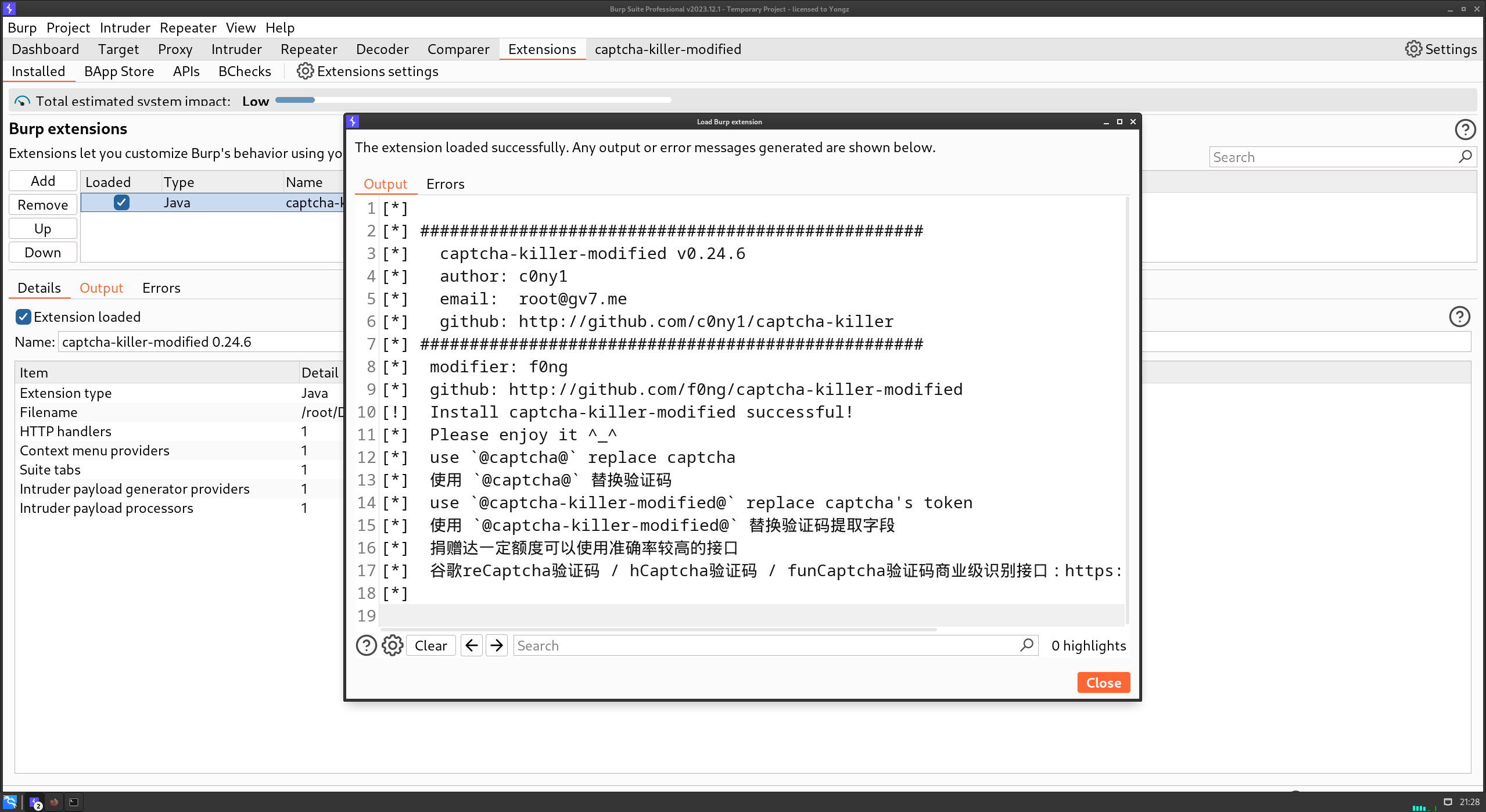Click the system impact progress bar
The image size is (1486, 812).
pos(473,100)
